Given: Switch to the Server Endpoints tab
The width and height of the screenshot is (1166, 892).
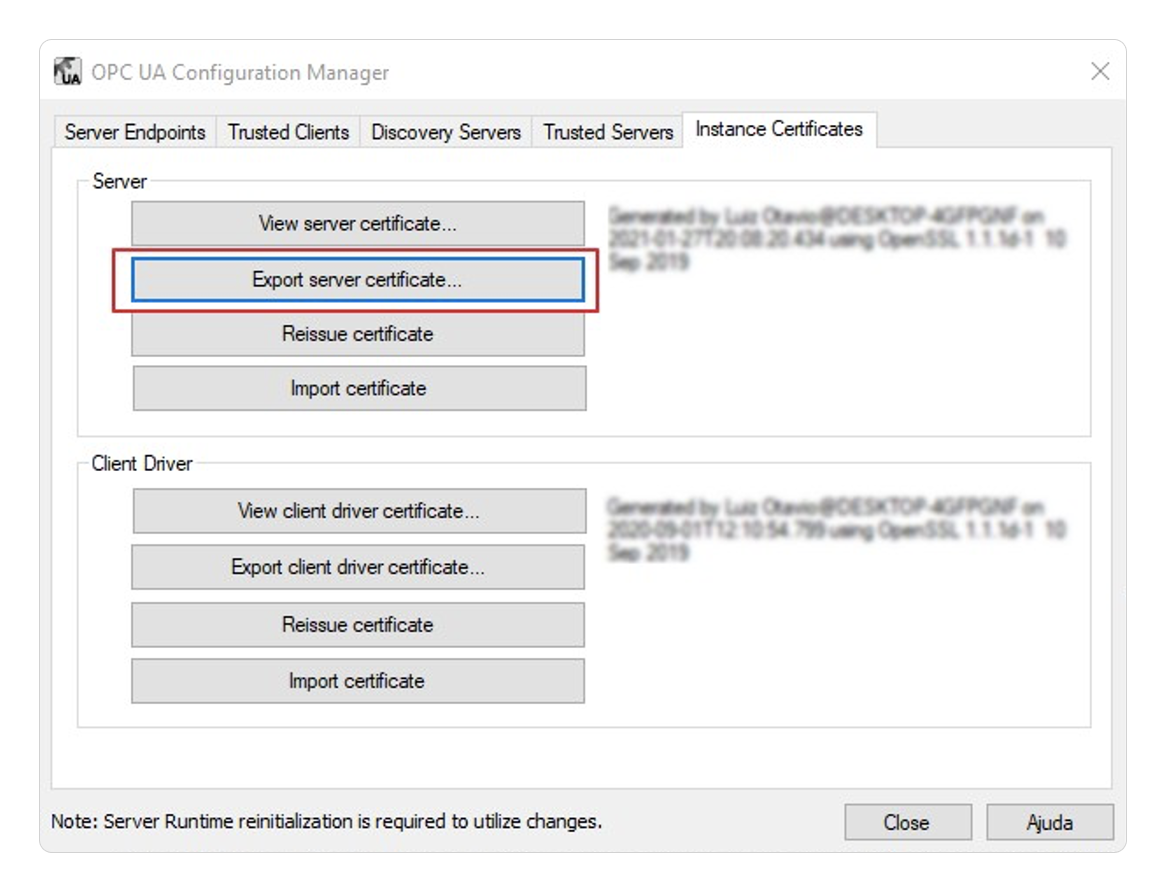Looking at the screenshot, I should [x=135, y=132].
